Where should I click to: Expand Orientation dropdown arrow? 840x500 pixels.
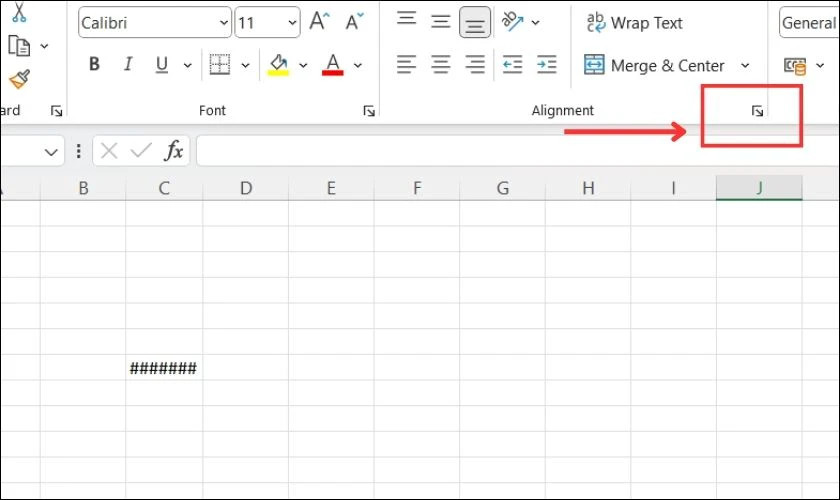coord(535,23)
